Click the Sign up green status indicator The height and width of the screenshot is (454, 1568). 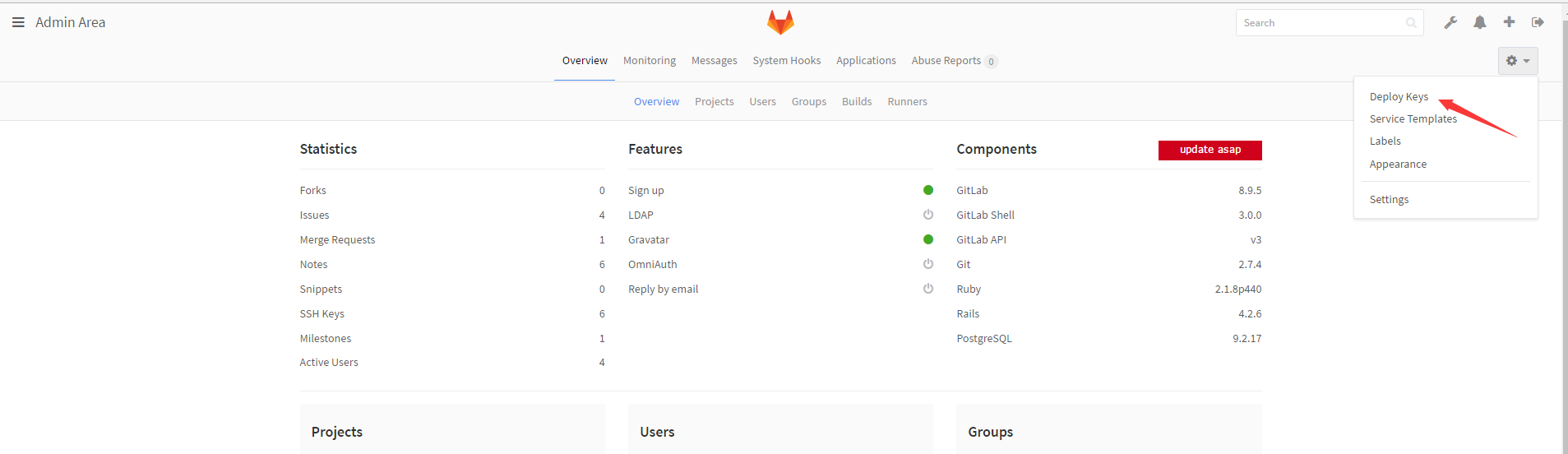928,190
